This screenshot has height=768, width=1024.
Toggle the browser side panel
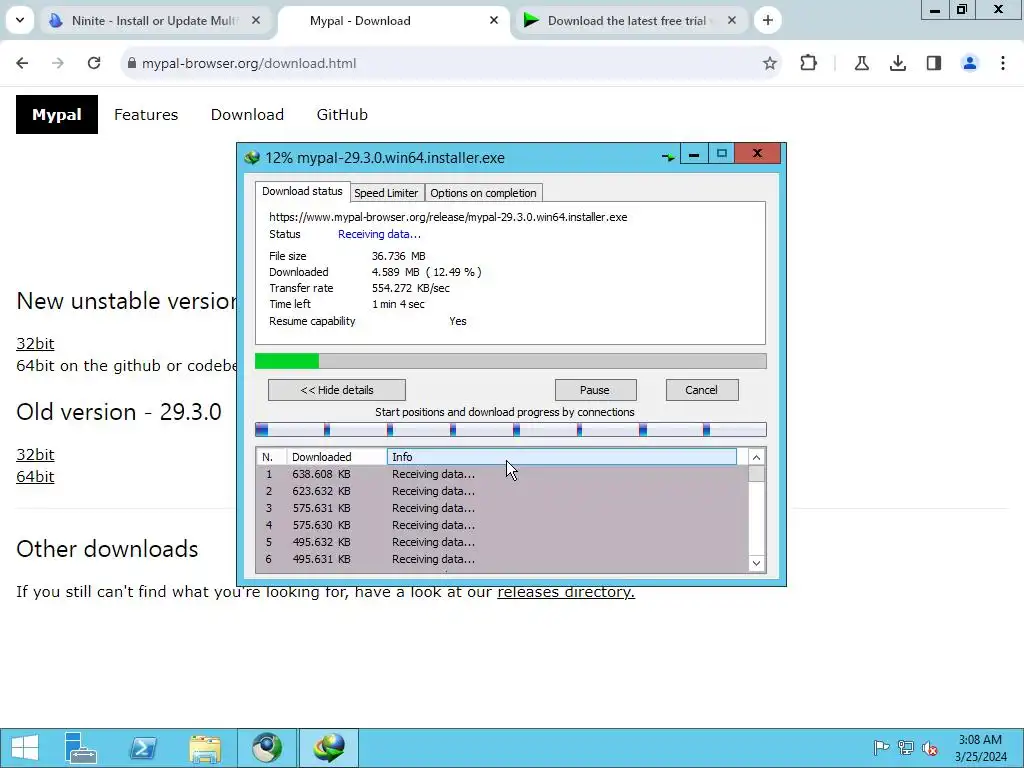(934, 63)
